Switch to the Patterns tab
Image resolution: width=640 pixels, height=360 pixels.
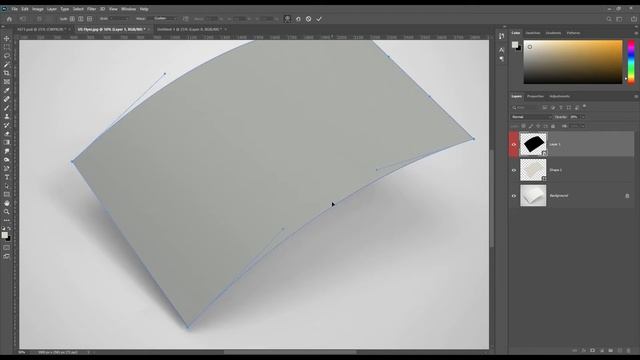click(x=573, y=33)
